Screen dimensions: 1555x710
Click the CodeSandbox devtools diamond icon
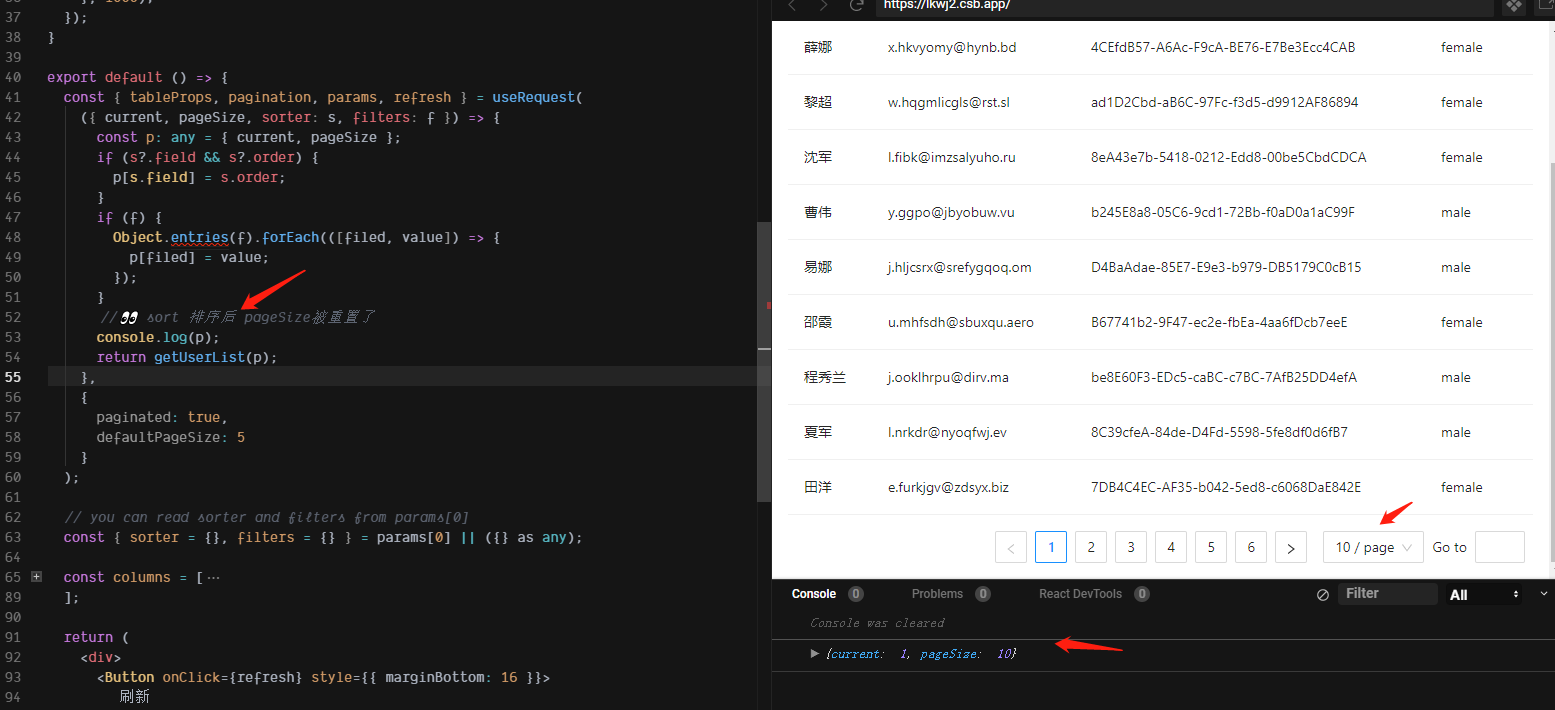pos(1514,7)
